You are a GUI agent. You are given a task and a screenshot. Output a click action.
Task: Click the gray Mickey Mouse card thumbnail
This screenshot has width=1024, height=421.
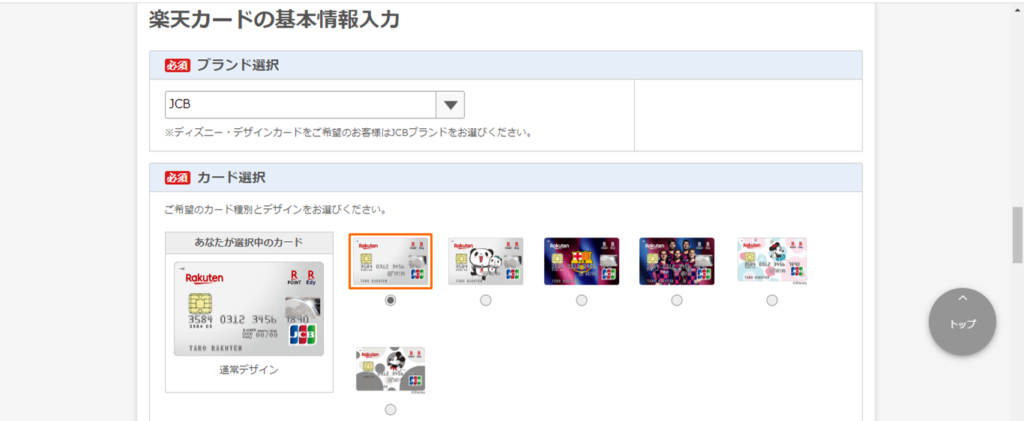click(391, 369)
